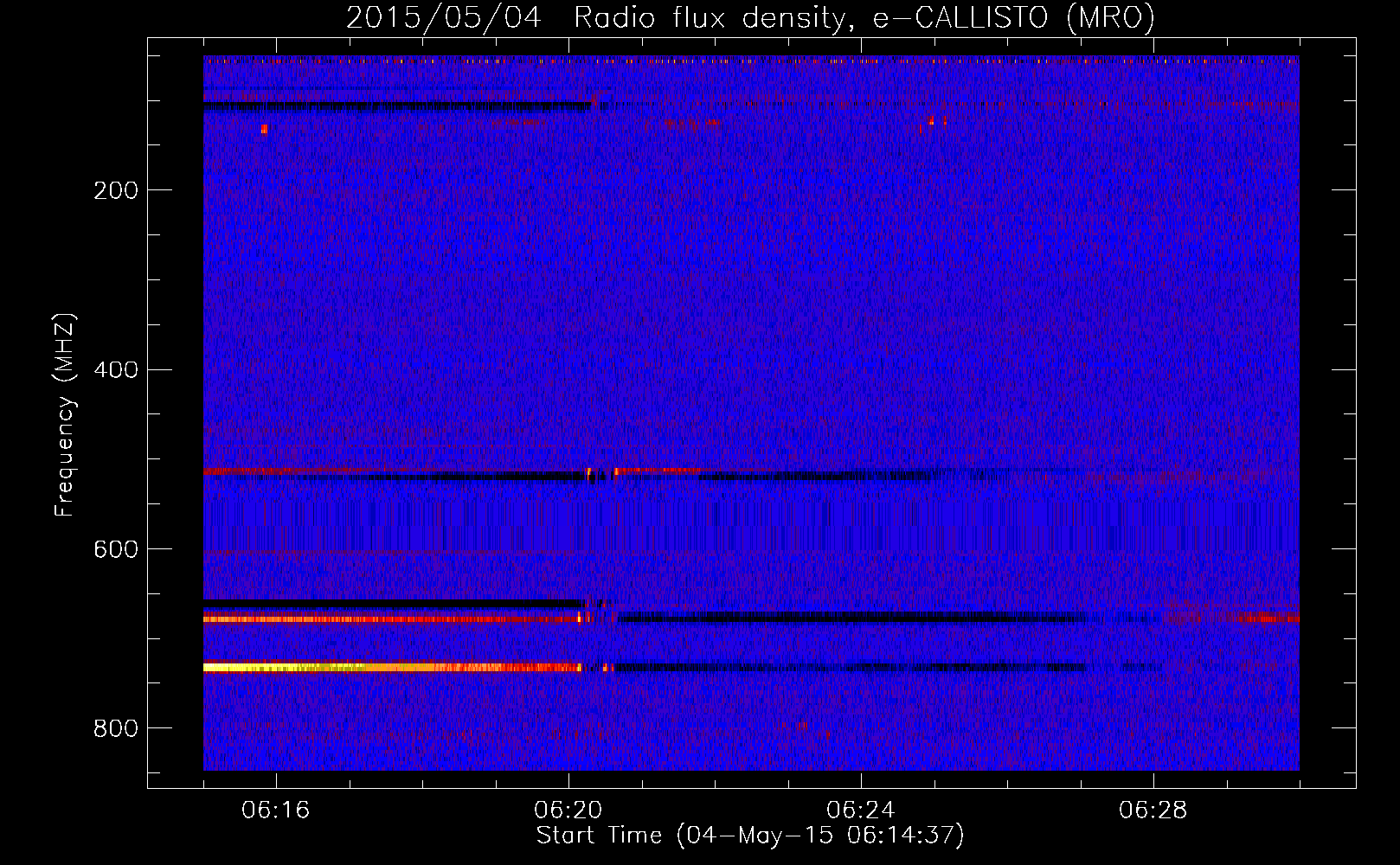1400x865 pixels.
Task: Click the 'Frequency (MHZ)' axis label
Action: click(65, 415)
